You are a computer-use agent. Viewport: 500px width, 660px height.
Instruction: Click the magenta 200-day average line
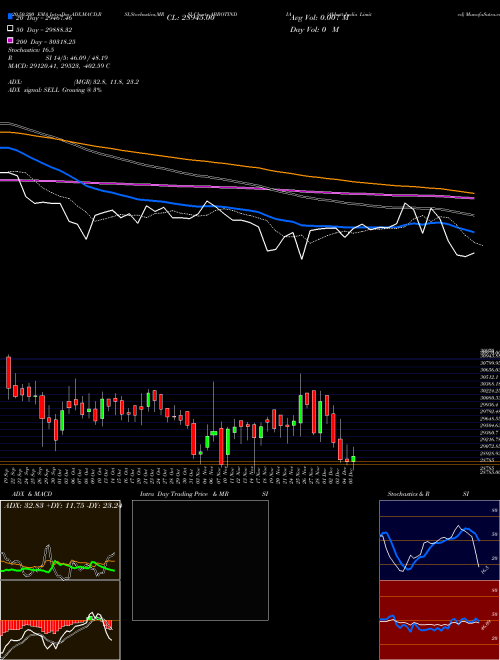[236, 188]
